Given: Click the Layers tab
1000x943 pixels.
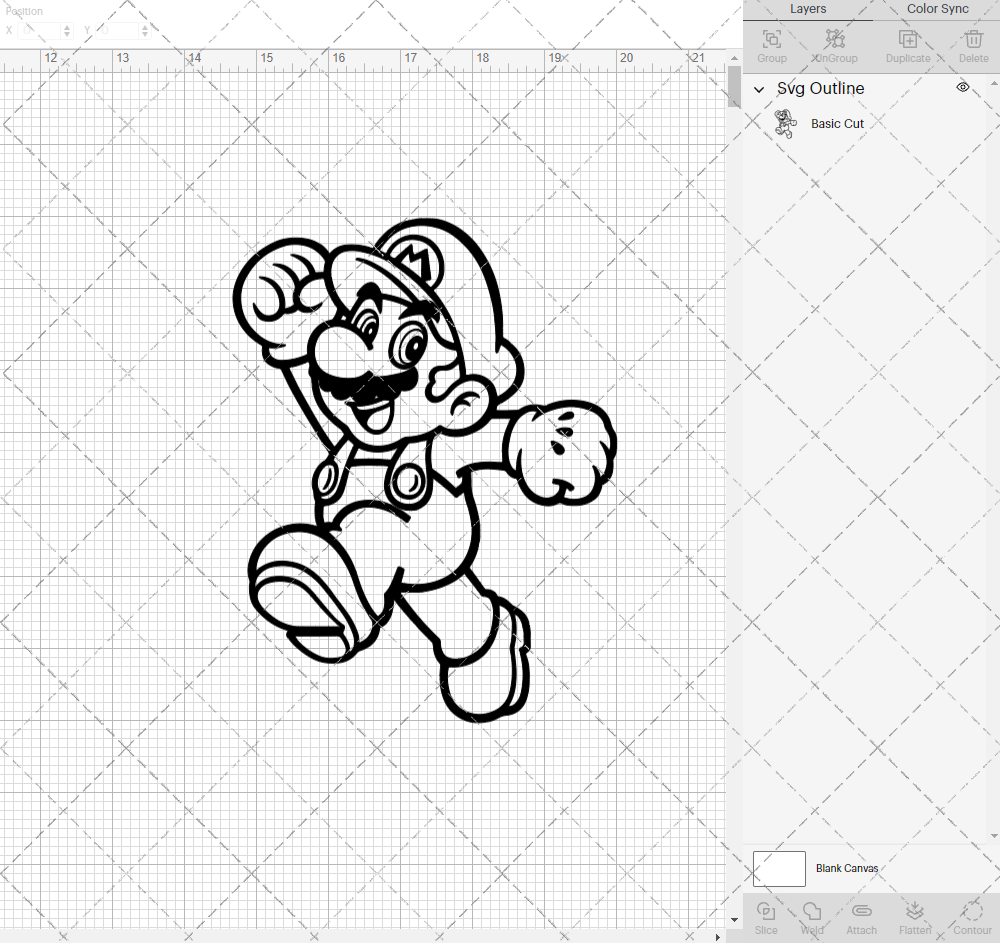Looking at the screenshot, I should (x=808, y=9).
